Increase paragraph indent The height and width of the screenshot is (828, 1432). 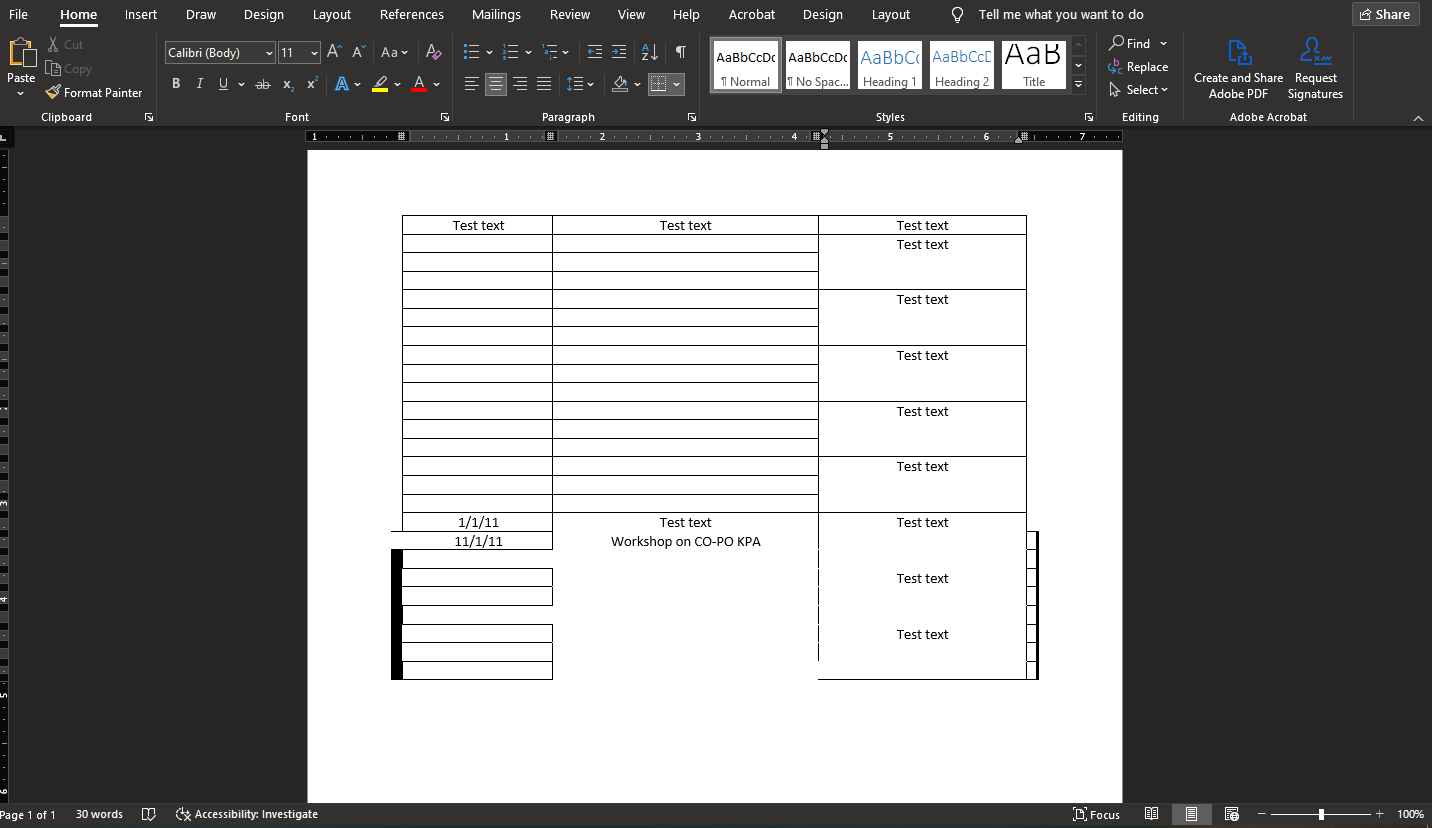tap(619, 53)
